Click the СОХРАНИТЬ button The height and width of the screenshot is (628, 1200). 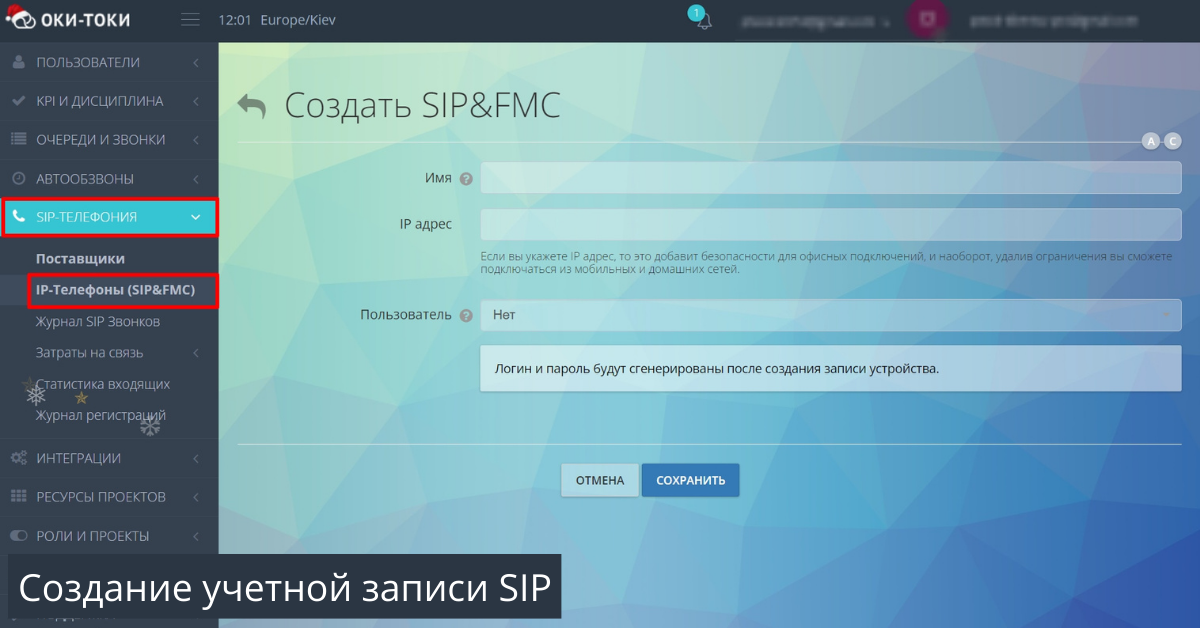tap(690, 480)
